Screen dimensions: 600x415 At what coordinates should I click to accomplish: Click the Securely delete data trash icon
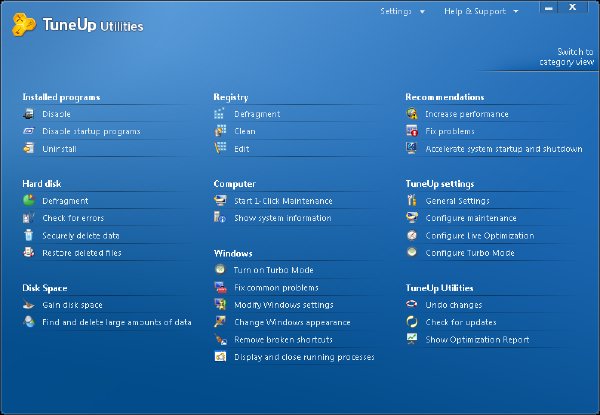[29, 235]
